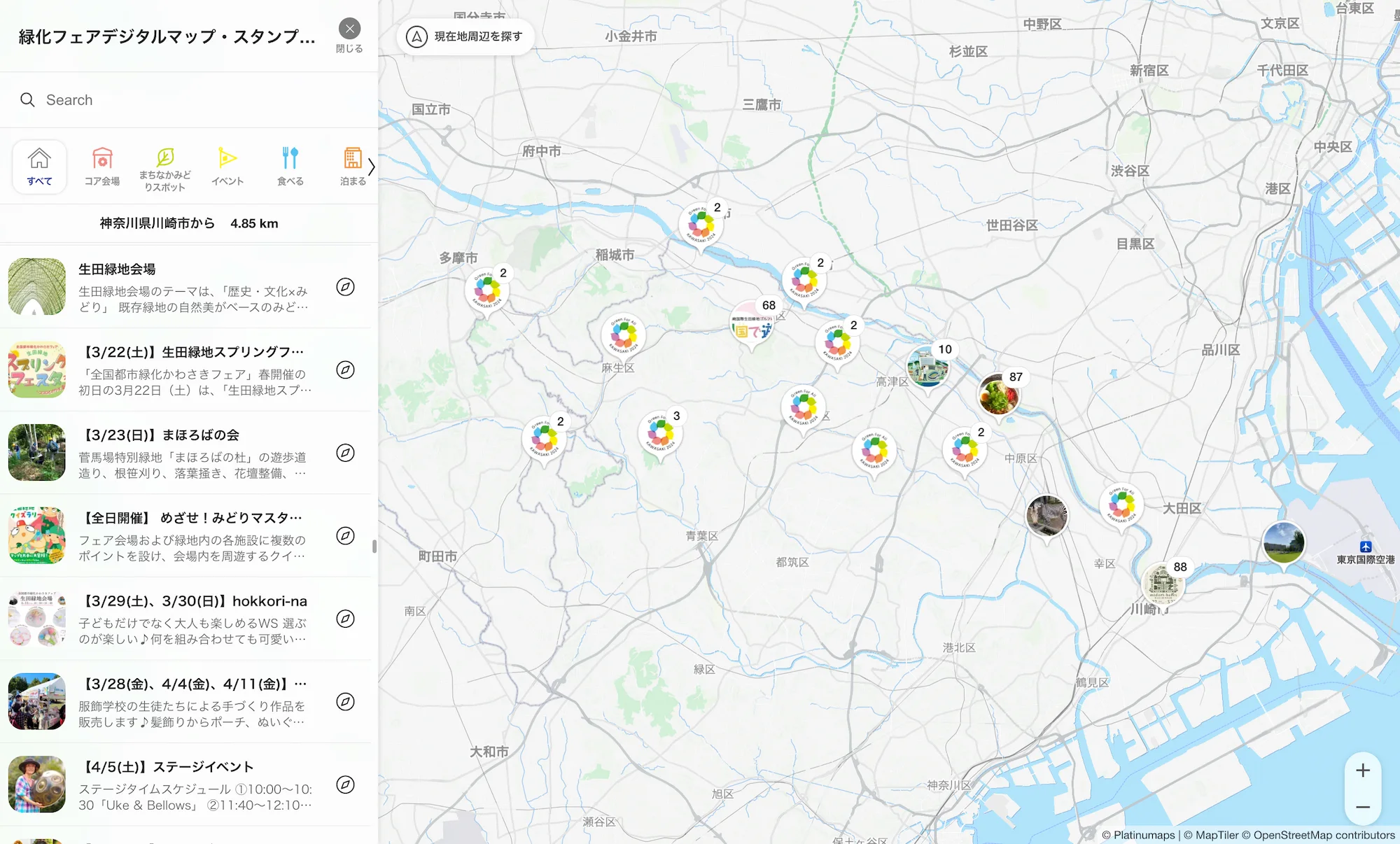Open まほろばの会 thumbnail photo

pos(37,453)
